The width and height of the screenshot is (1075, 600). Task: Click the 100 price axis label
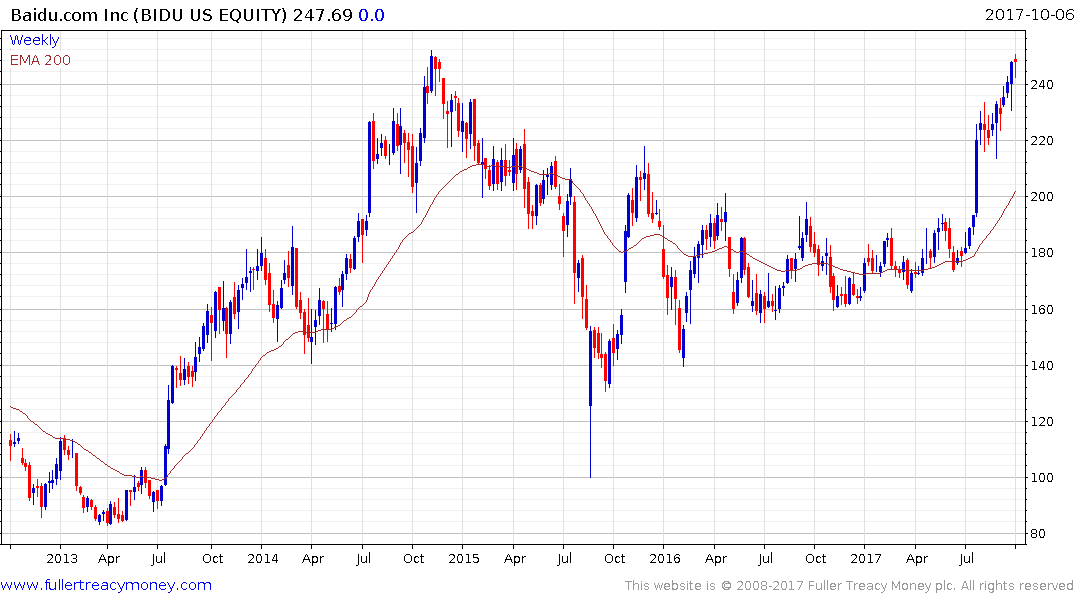(x=1041, y=478)
